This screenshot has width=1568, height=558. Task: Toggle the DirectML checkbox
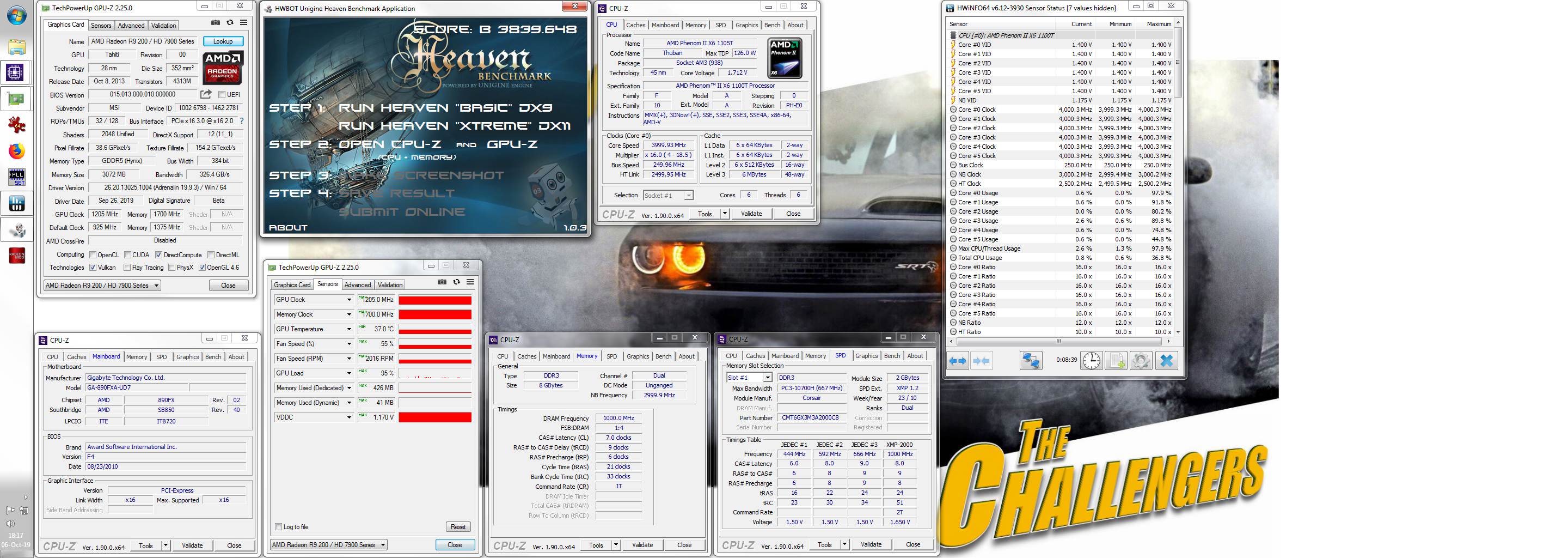tap(211, 255)
